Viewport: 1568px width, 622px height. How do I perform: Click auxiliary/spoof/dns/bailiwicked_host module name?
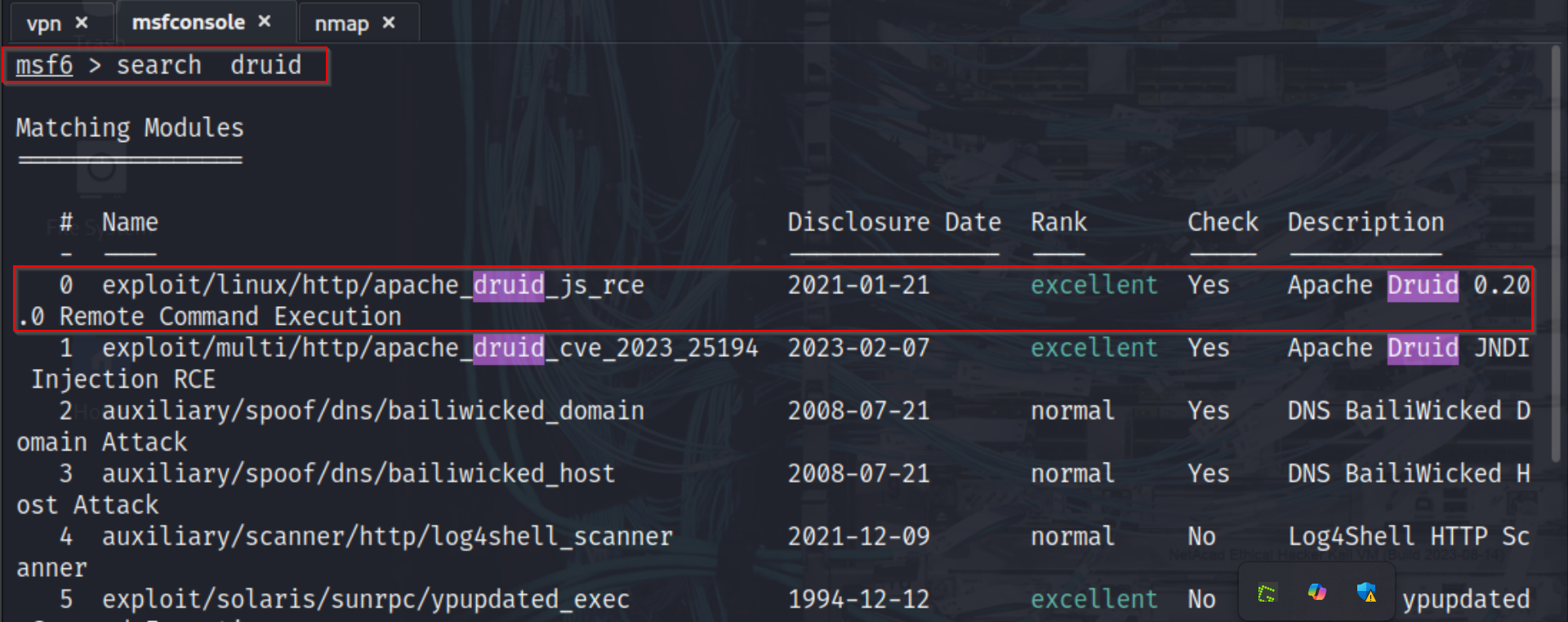click(x=359, y=473)
